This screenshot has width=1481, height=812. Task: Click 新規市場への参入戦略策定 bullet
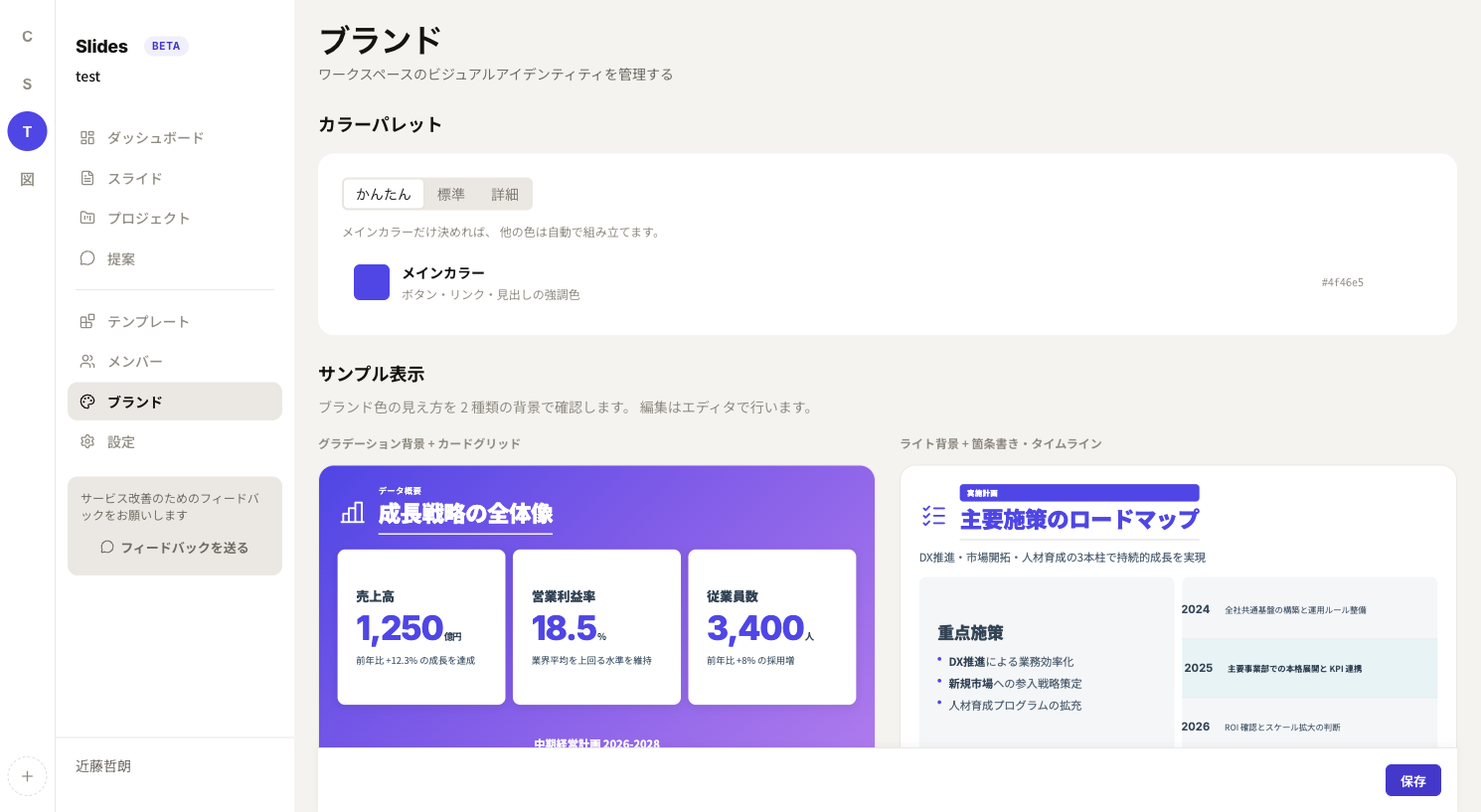tap(1015, 684)
